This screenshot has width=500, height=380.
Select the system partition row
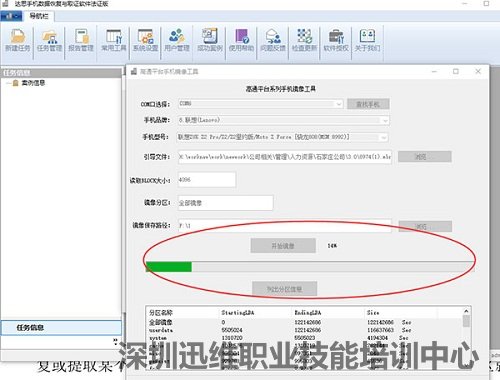coord(305,338)
